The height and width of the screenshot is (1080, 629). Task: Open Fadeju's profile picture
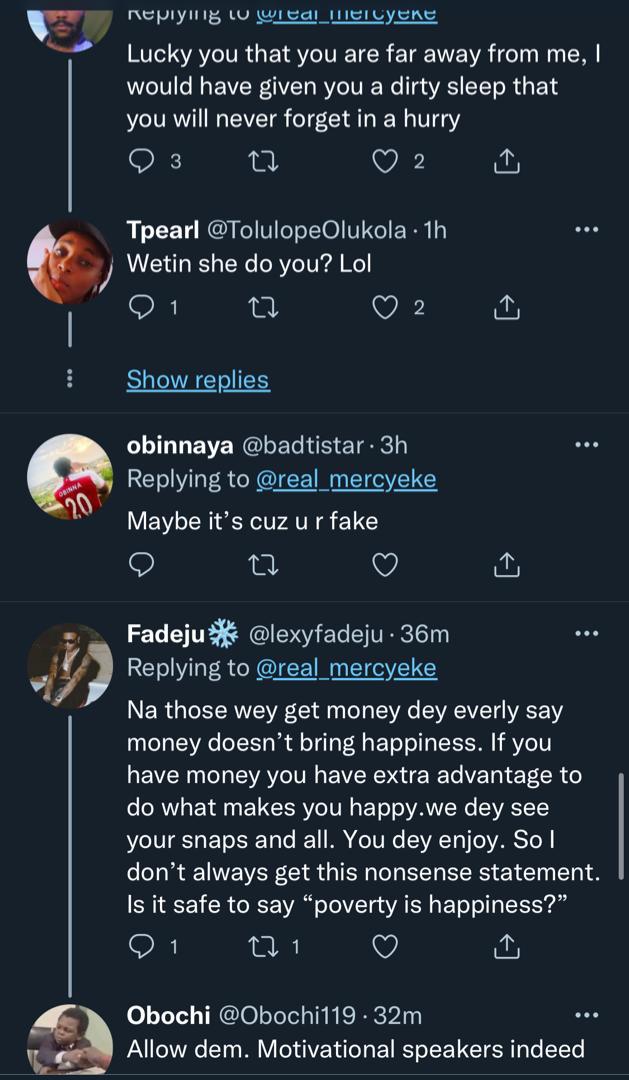tap(69, 666)
